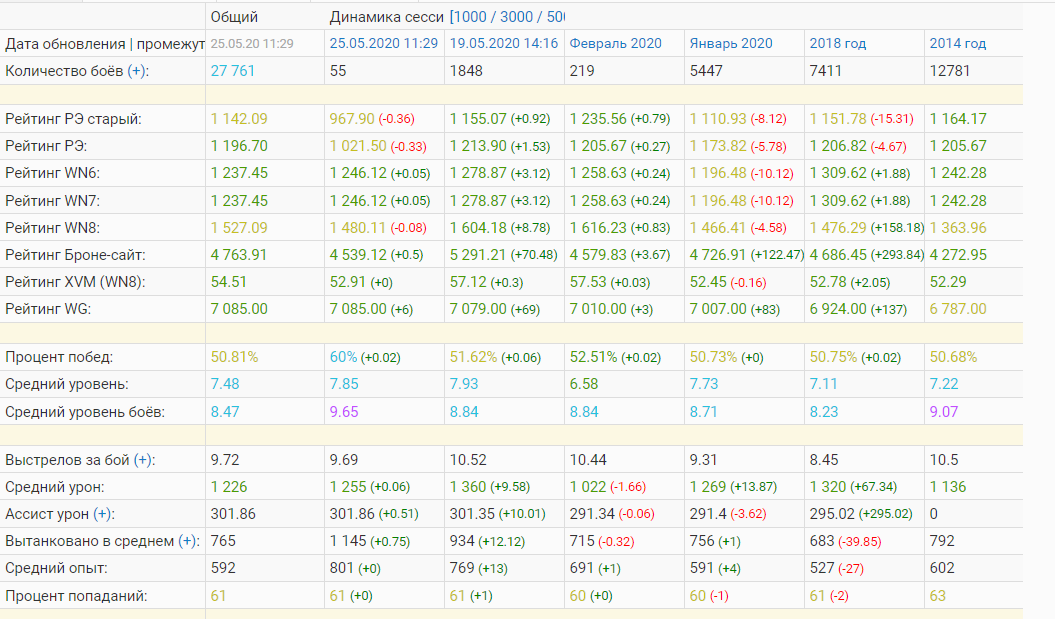Click the Рейтинг WG row label
The height and width of the screenshot is (619, 1055).
click(48, 309)
